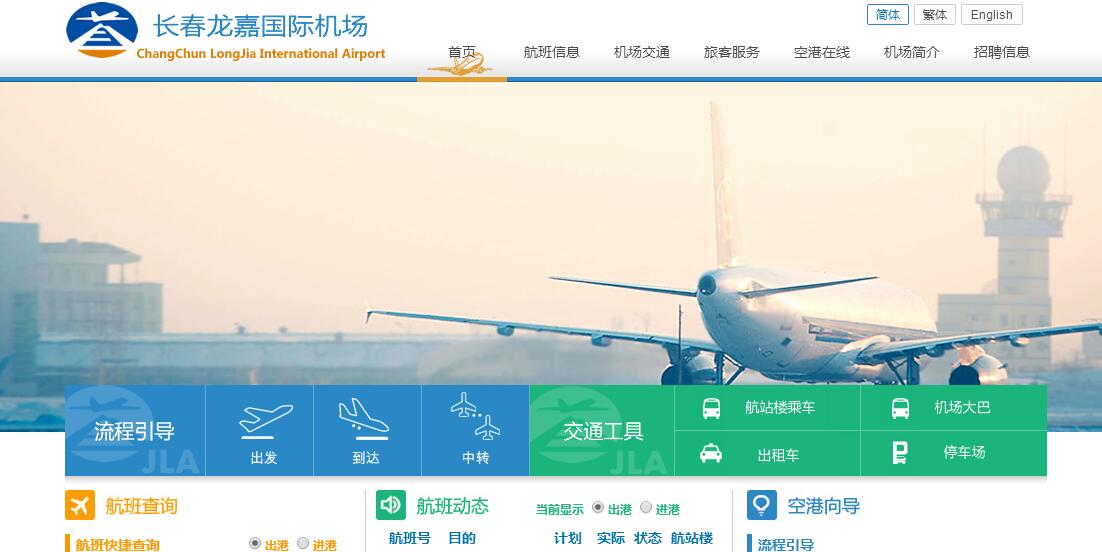Click ChangChun LongJia International Airport title text
1102x552 pixels.
click(x=261, y=53)
